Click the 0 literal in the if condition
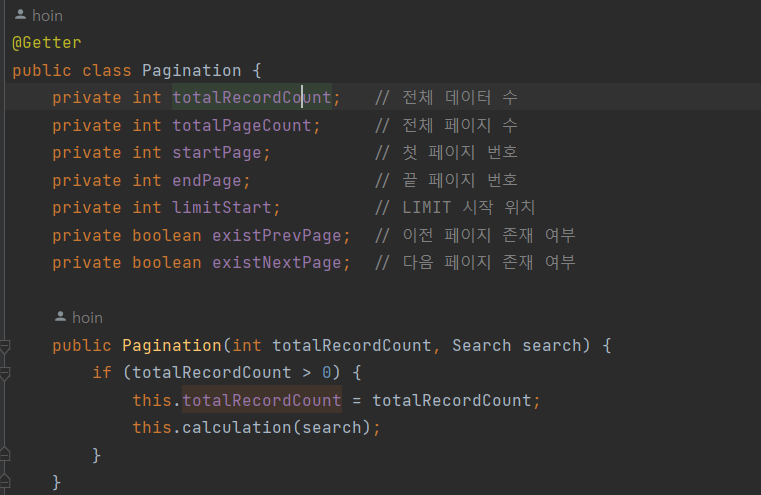The width and height of the screenshot is (761, 495). pos(327,373)
